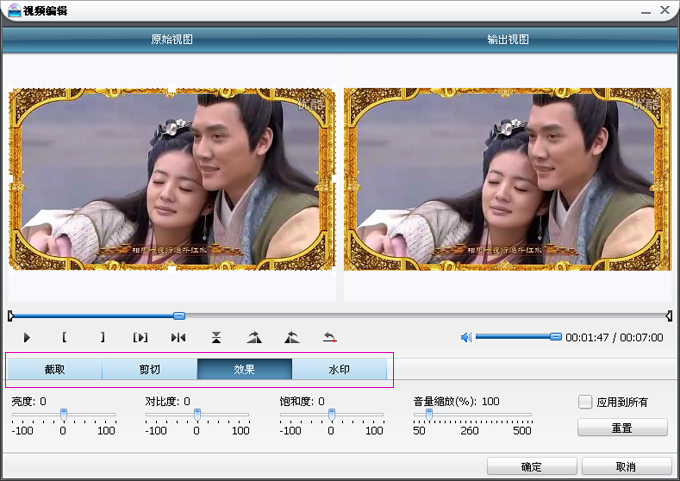This screenshot has width=680, height=481.
Task: Set start point with left bracket icon
Action: (64, 337)
